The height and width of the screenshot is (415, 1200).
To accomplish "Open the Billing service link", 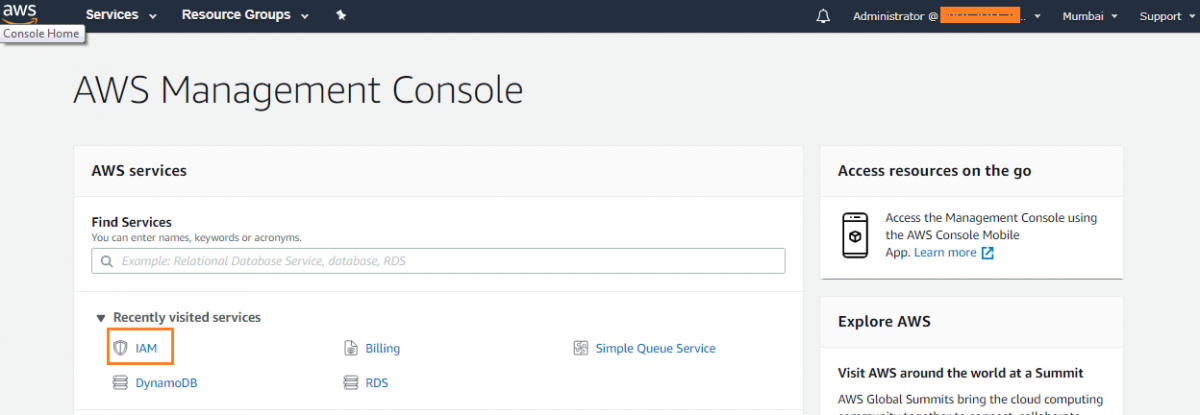I will click(382, 348).
